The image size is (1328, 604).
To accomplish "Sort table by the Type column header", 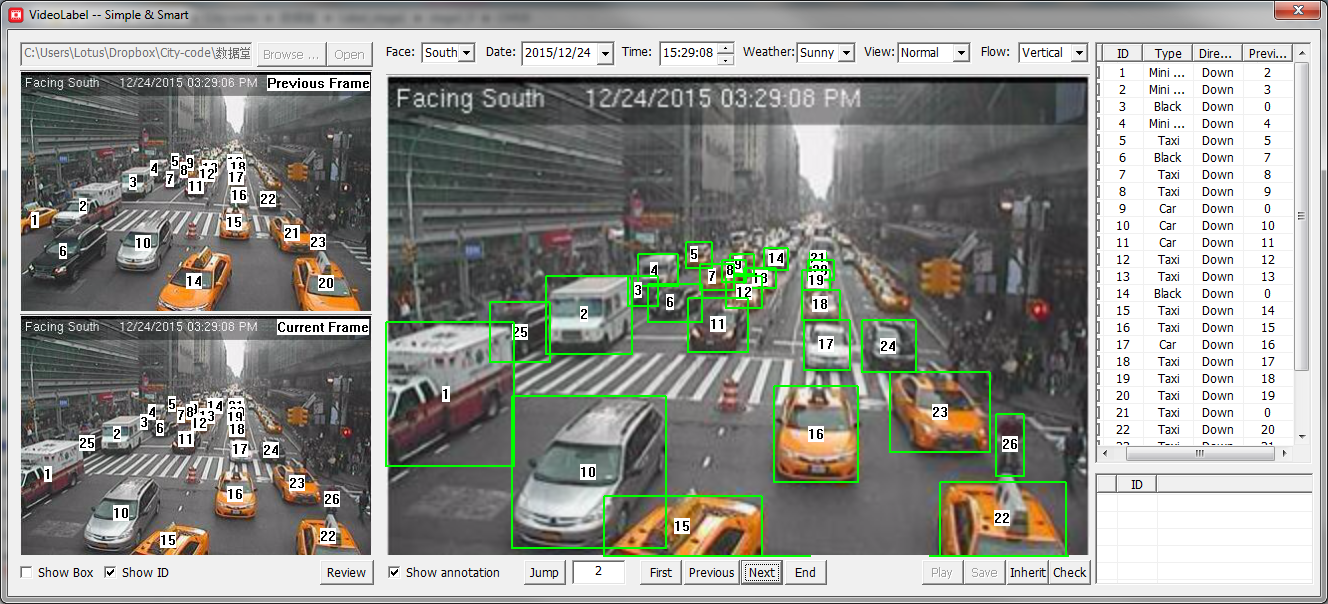I will pyautogui.click(x=1167, y=54).
